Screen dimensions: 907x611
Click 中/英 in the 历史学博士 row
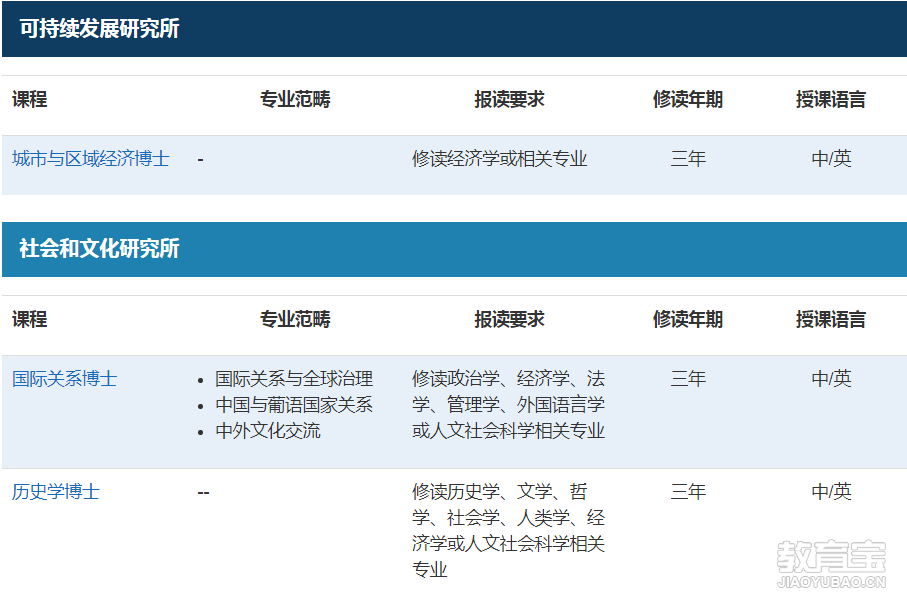tap(831, 492)
